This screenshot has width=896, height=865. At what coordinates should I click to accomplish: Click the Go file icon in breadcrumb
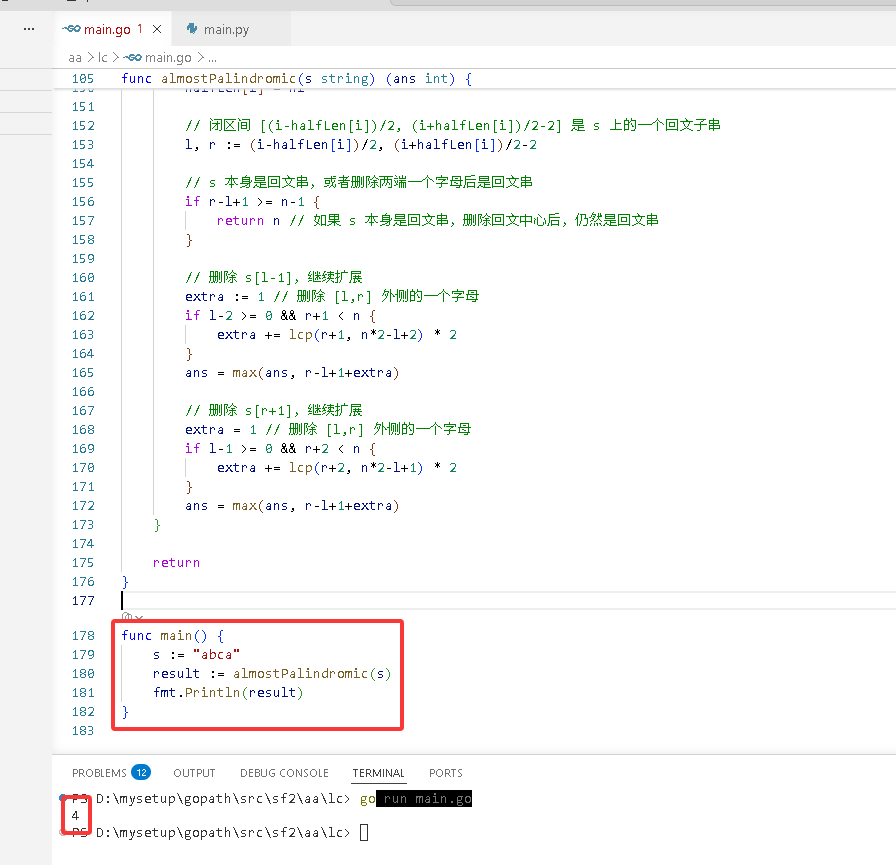pos(133,58)
